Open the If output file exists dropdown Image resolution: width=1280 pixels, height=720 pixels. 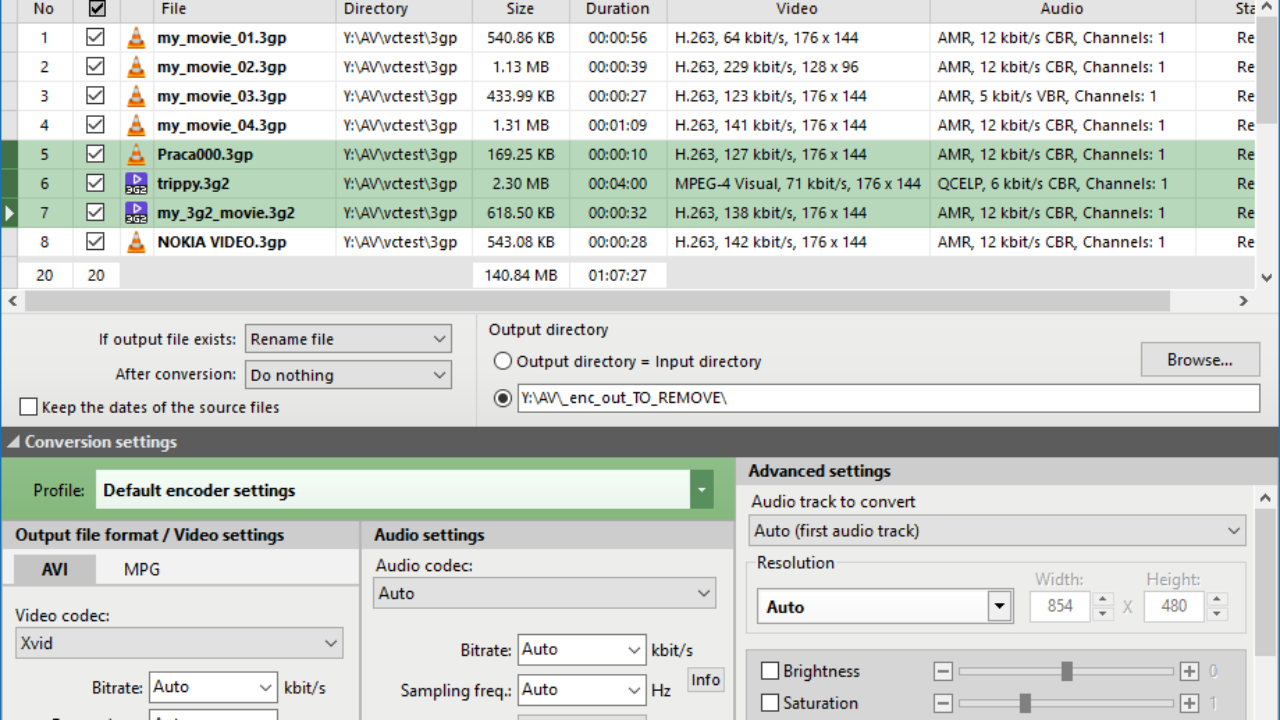(348, 339)
